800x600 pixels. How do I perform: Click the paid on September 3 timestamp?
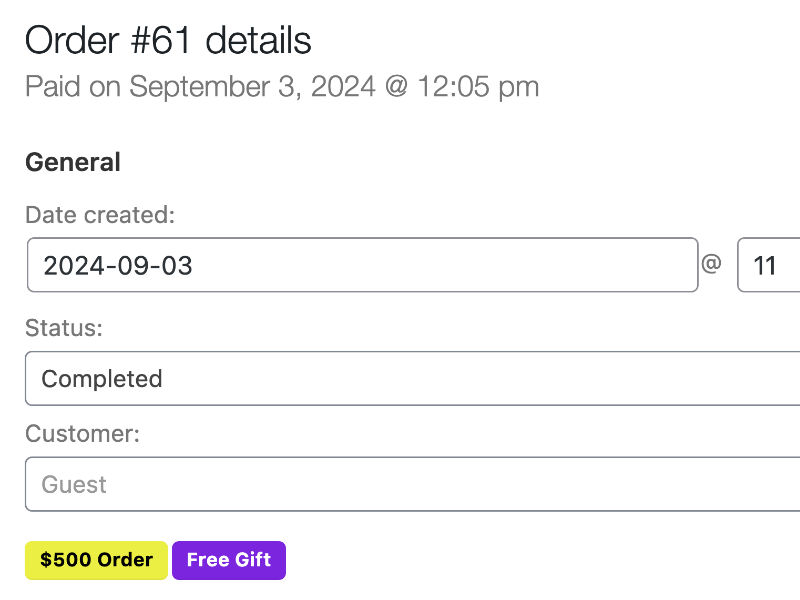(x=281, y=87)
